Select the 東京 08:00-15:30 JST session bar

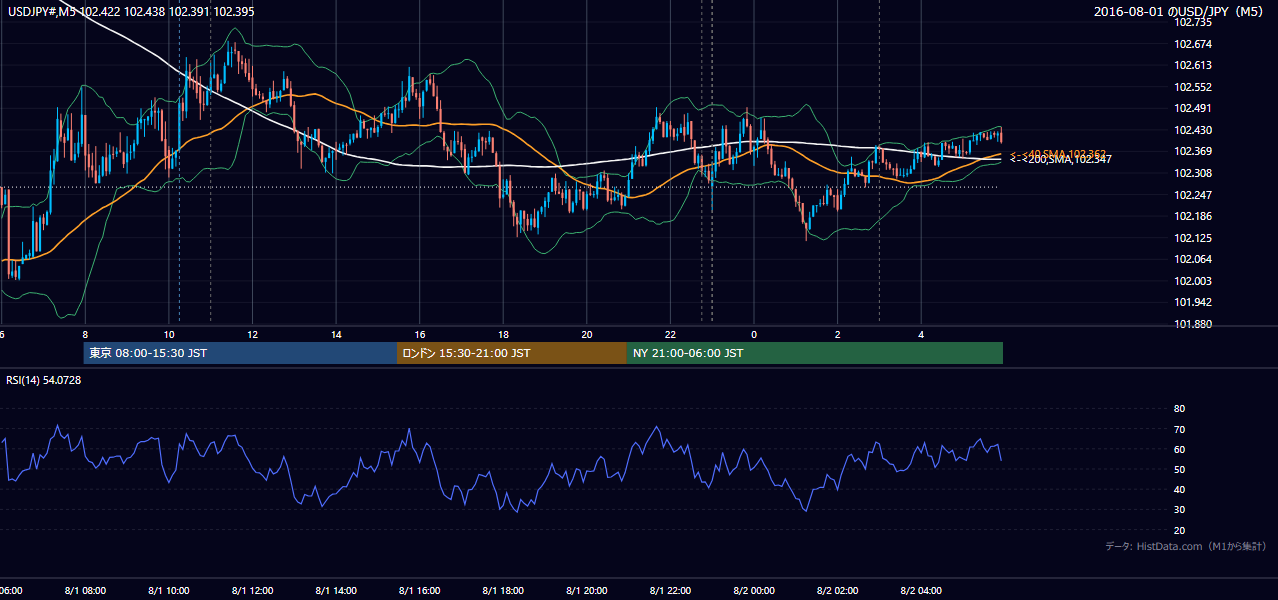tap(240, 353)
